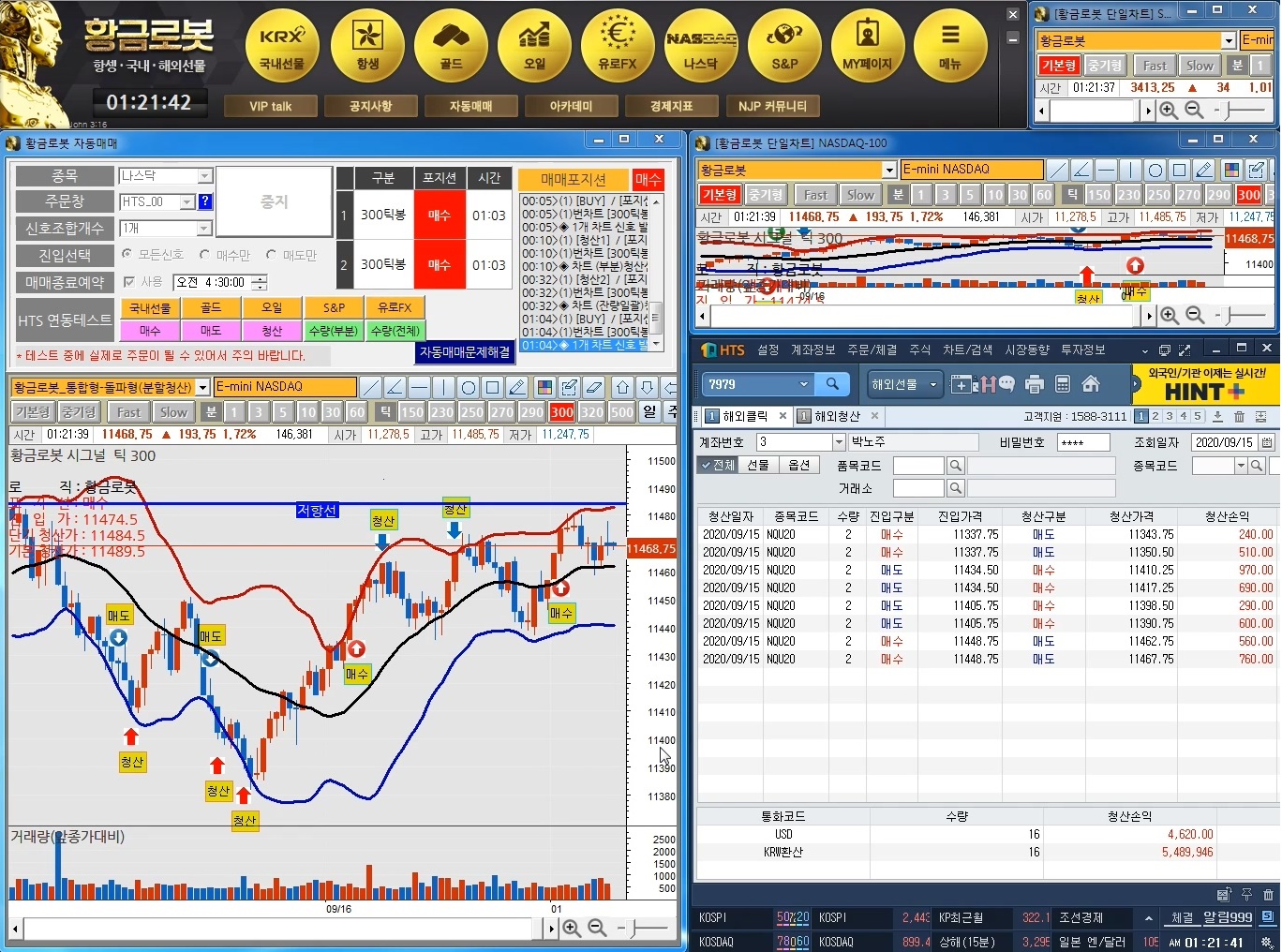Screen dimensions: 1282x952
Task: Zoom in on the main chart with magnifier plus
Action: click(x=572, y=928)
